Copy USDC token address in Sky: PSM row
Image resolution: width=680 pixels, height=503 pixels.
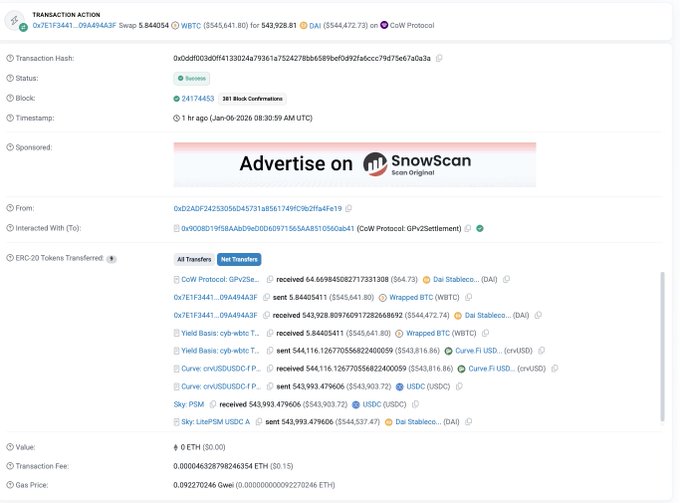415,404
